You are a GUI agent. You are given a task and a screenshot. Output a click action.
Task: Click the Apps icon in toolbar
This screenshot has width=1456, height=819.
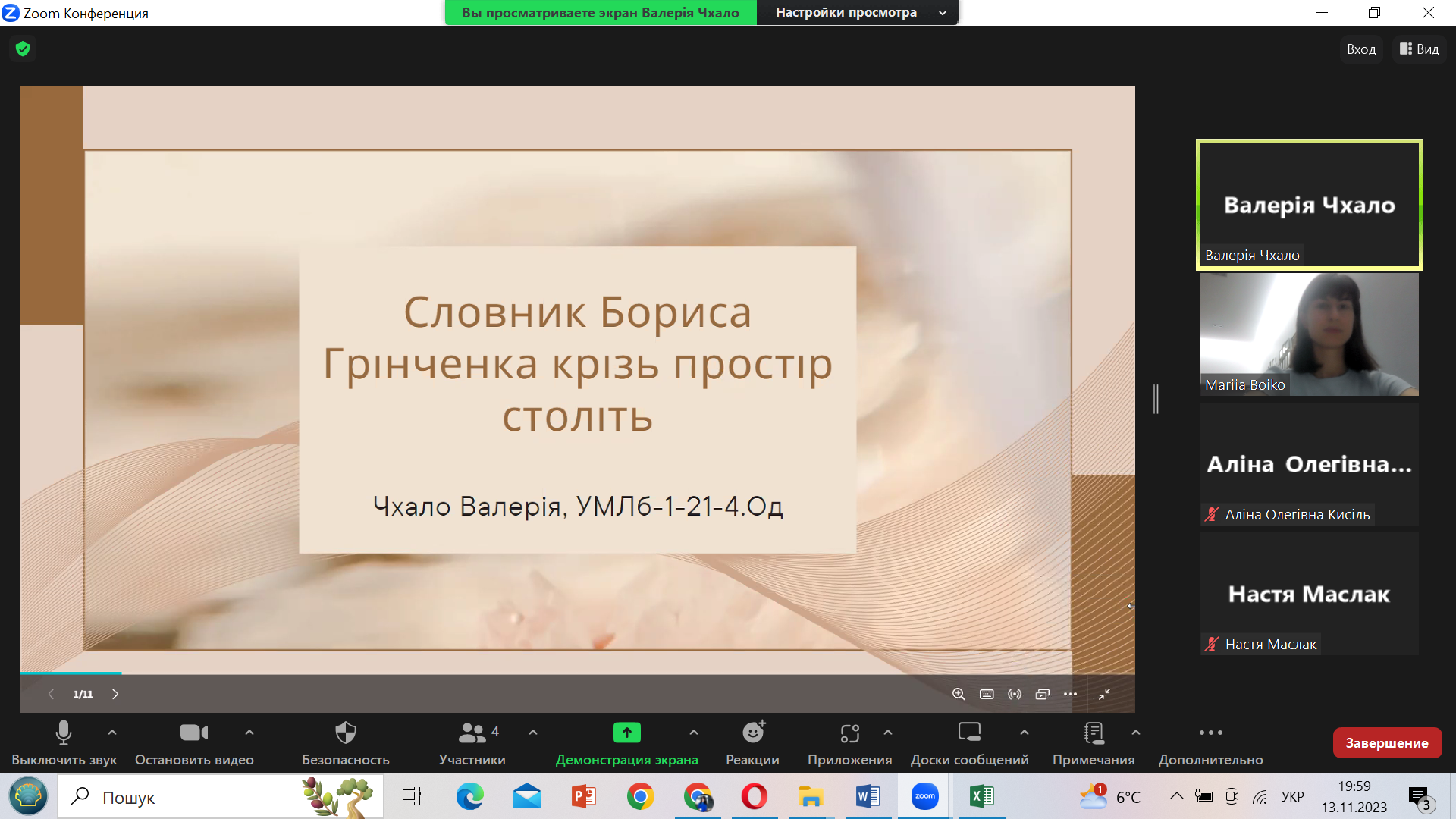849,733
